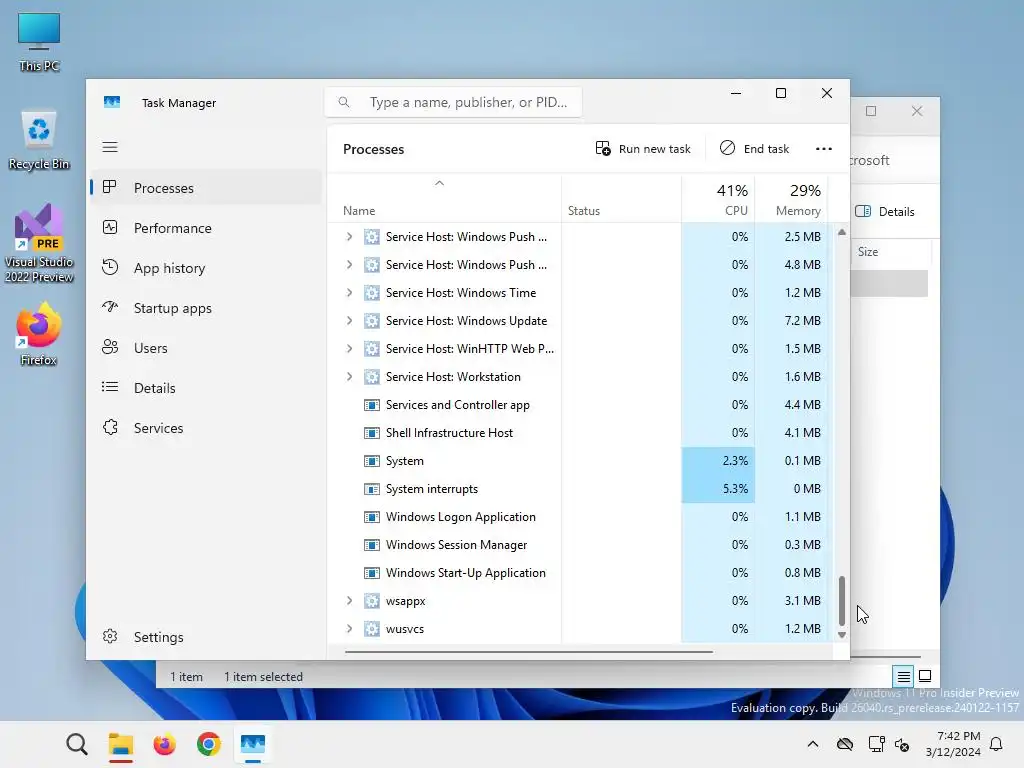Click the vertical scrollbar thumb in process list

pos(842,600)
